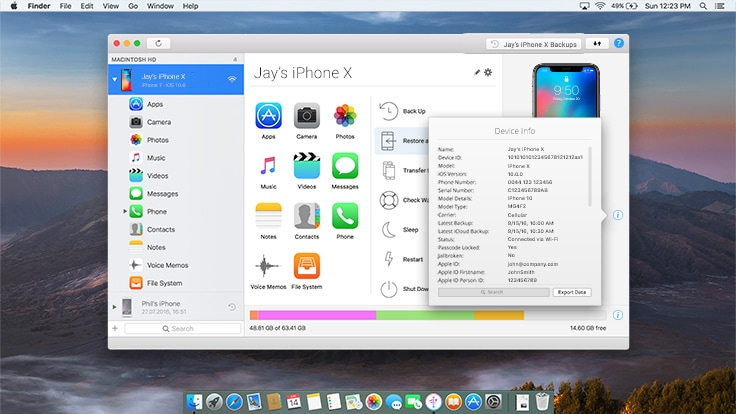Open the Apps icon in main grid

pyautogui.click(x=268, y=115)
